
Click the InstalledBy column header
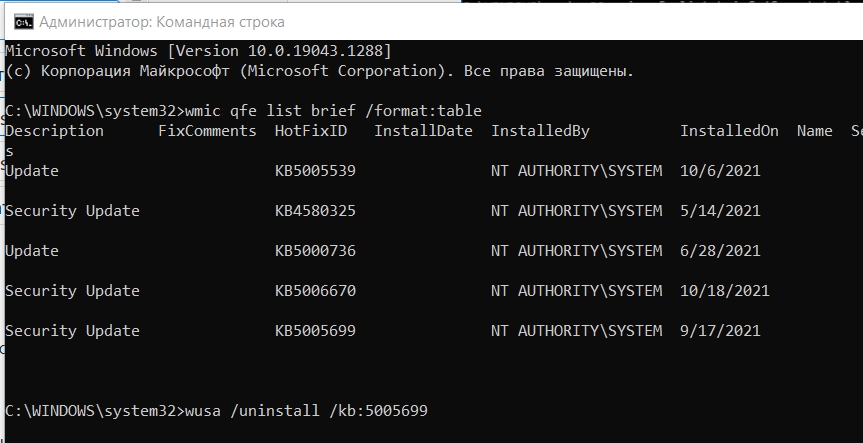point(540,131)
